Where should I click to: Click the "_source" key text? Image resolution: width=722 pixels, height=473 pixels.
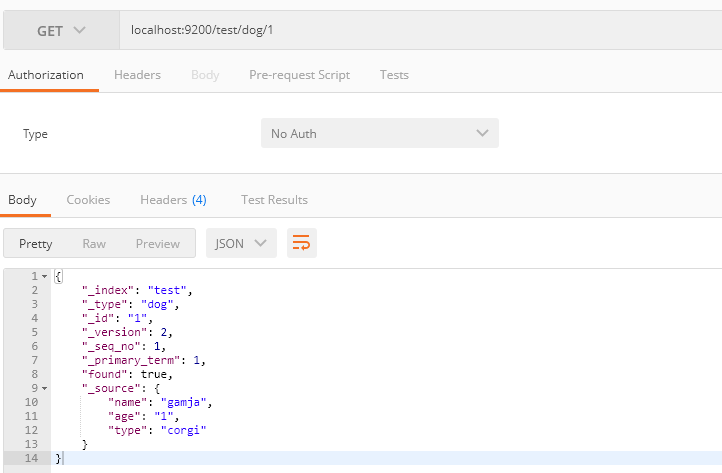coord(111,388)
